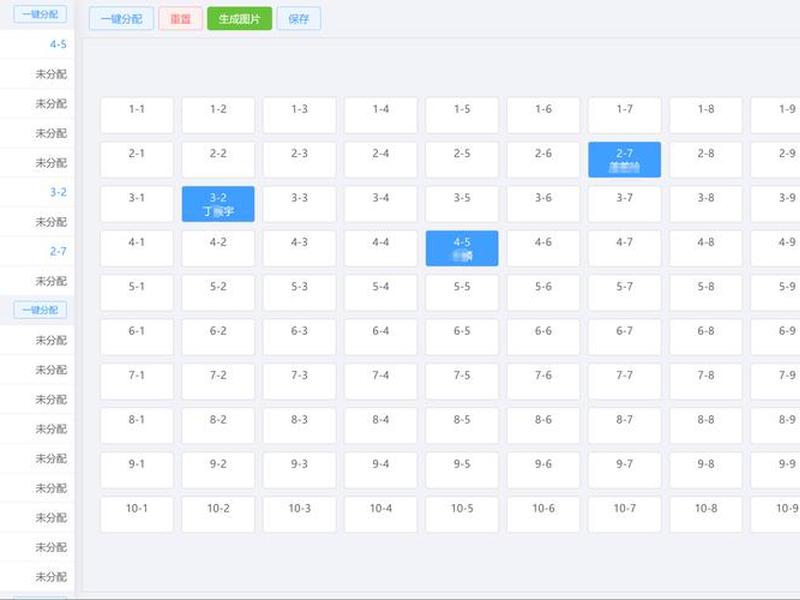Click the red 重置 reset button
800x600 pixels.
tap(181, 19)
